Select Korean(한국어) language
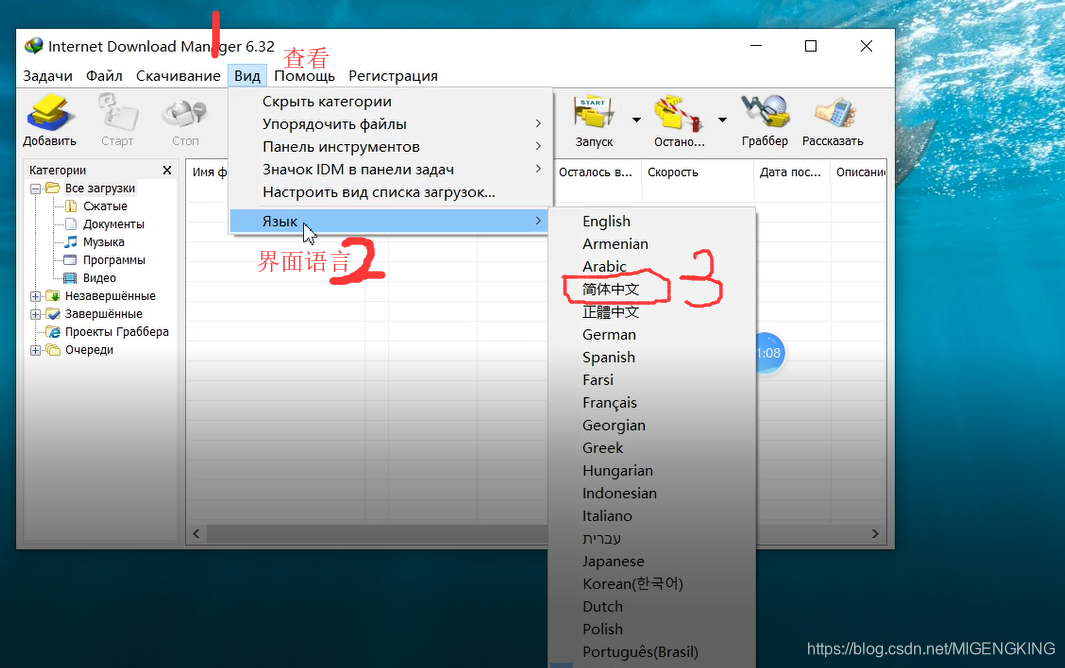 click(632, 584)
